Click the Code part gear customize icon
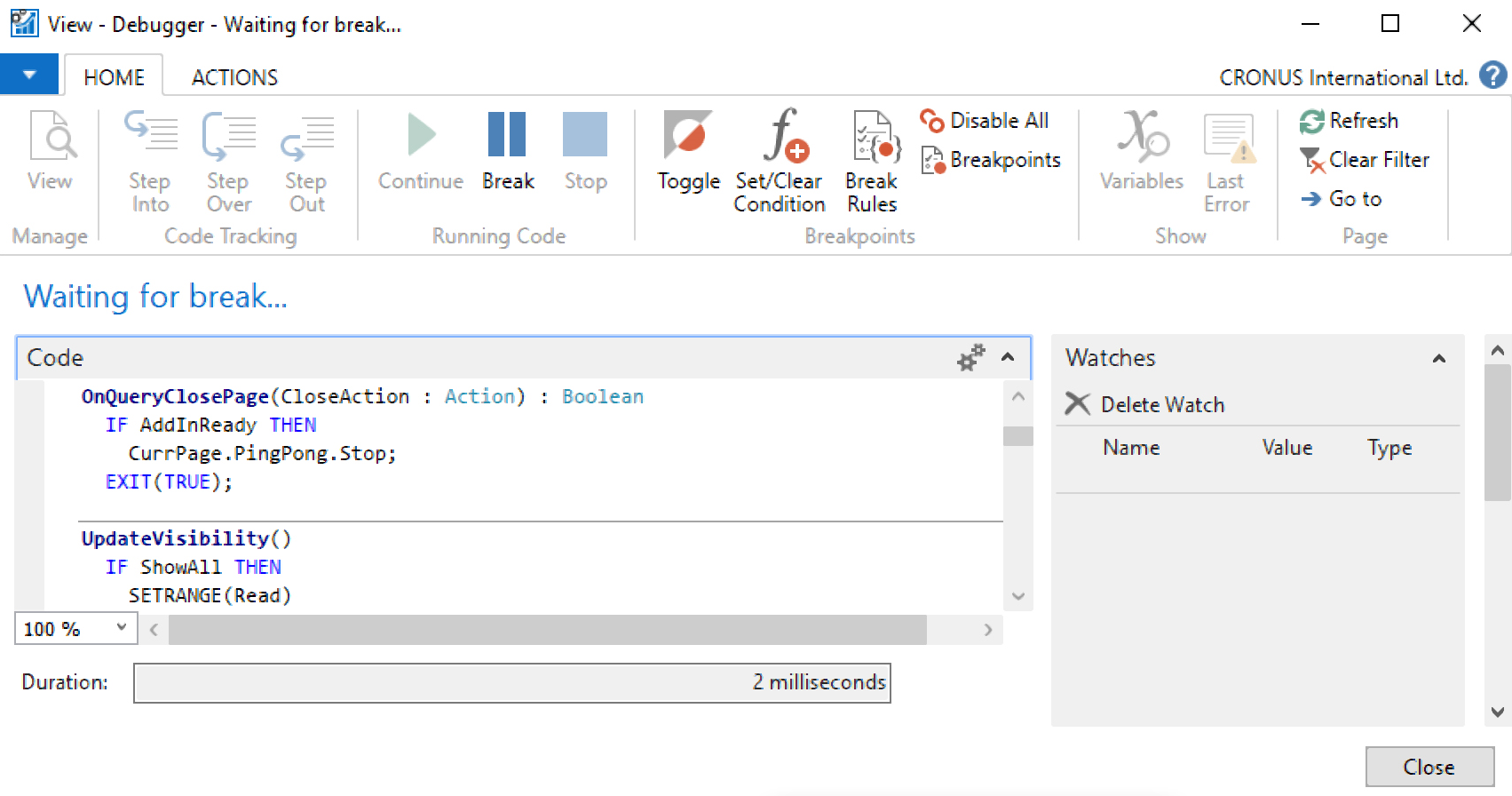The image size is (1512, 796). (971, 357)
